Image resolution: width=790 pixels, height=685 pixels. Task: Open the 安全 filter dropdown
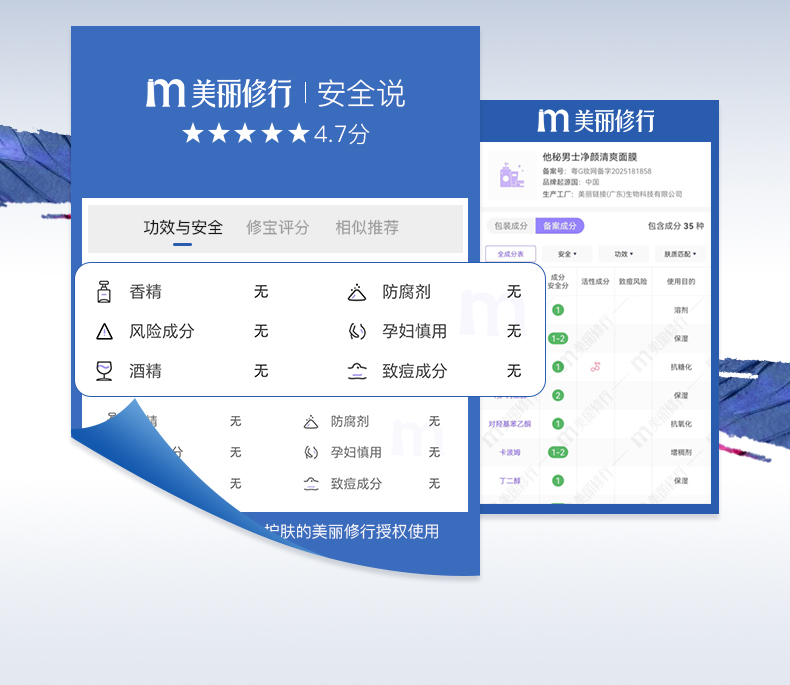pos(567,254)
